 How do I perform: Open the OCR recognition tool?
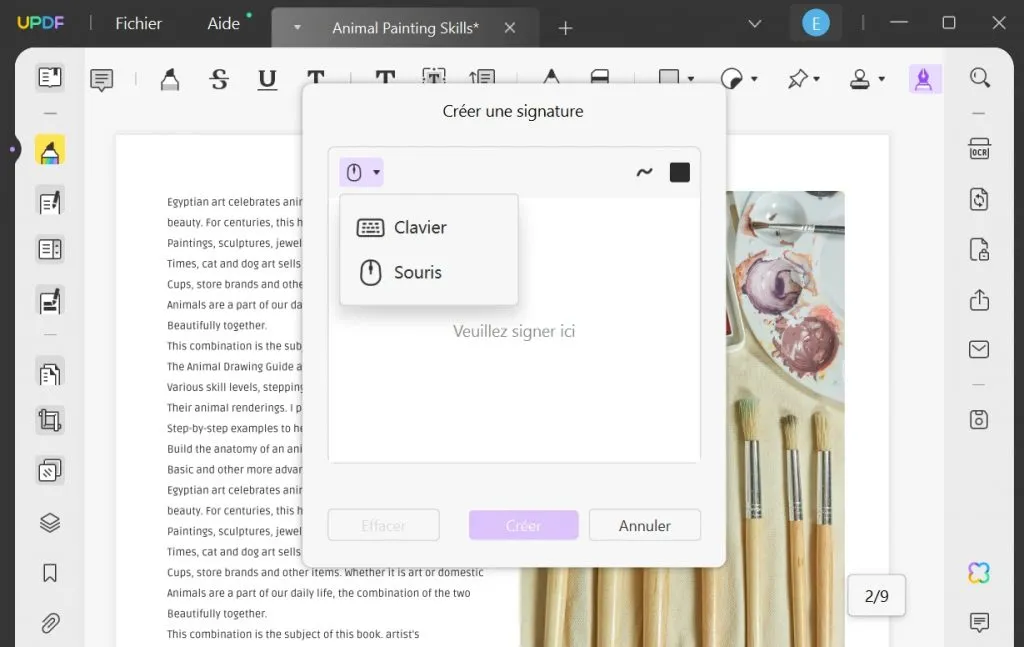[979, 149]
